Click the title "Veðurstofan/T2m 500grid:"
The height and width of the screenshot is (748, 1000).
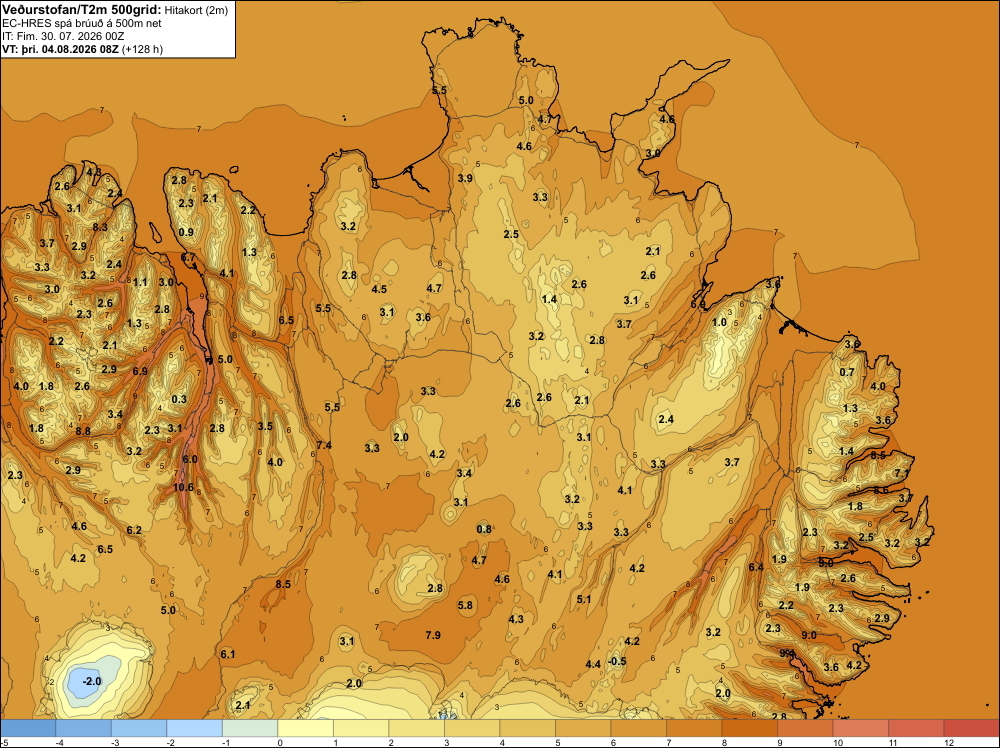(x=80, y=9)
